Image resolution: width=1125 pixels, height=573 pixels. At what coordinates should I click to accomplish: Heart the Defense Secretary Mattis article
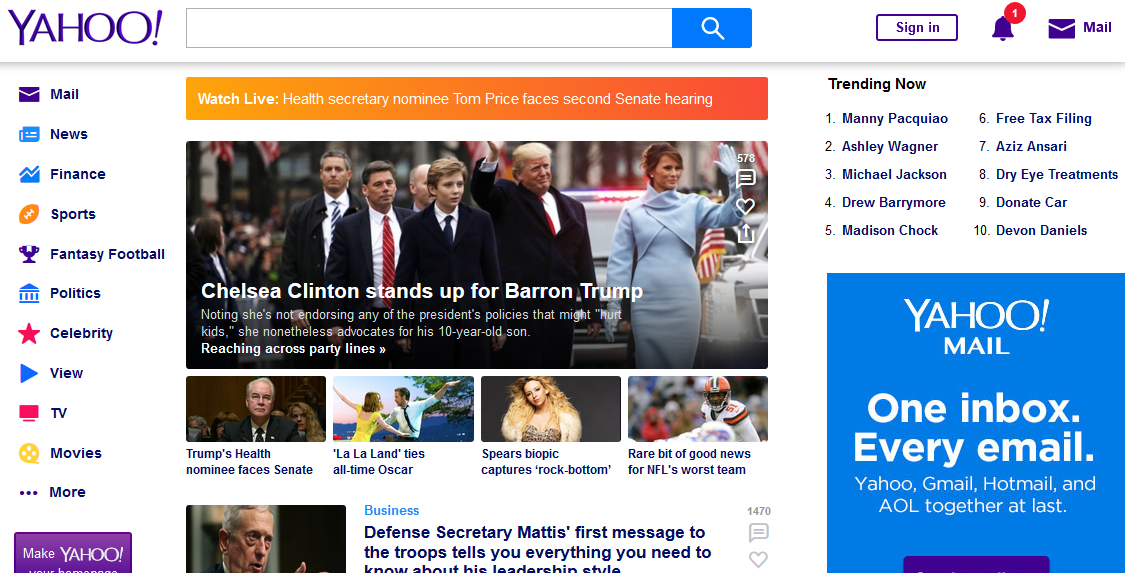758,559
